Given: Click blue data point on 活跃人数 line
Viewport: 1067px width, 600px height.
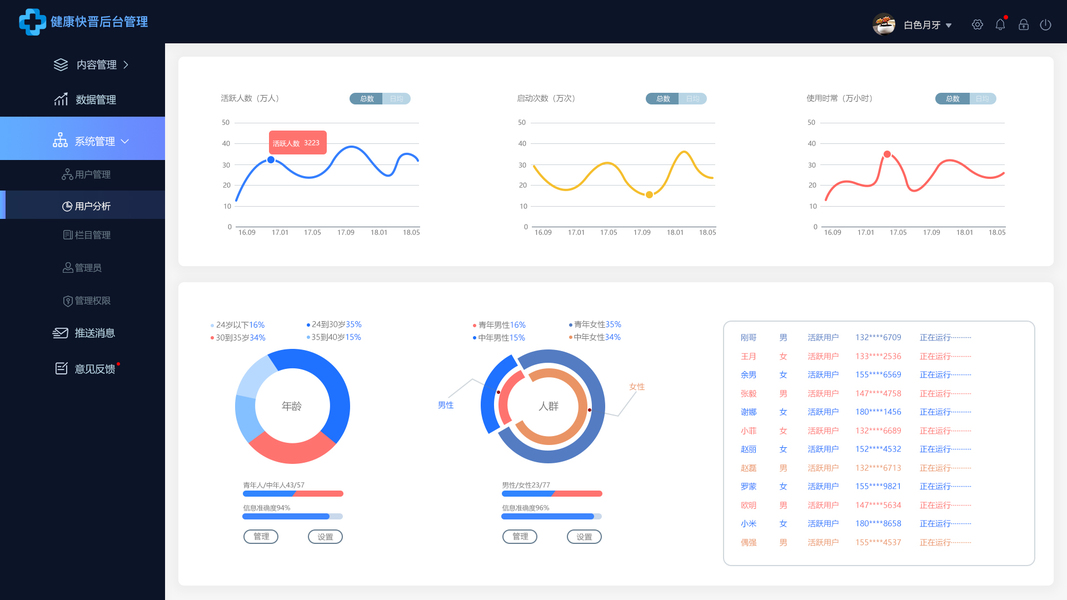Looking at the screenshot, I should click(271, 160).
